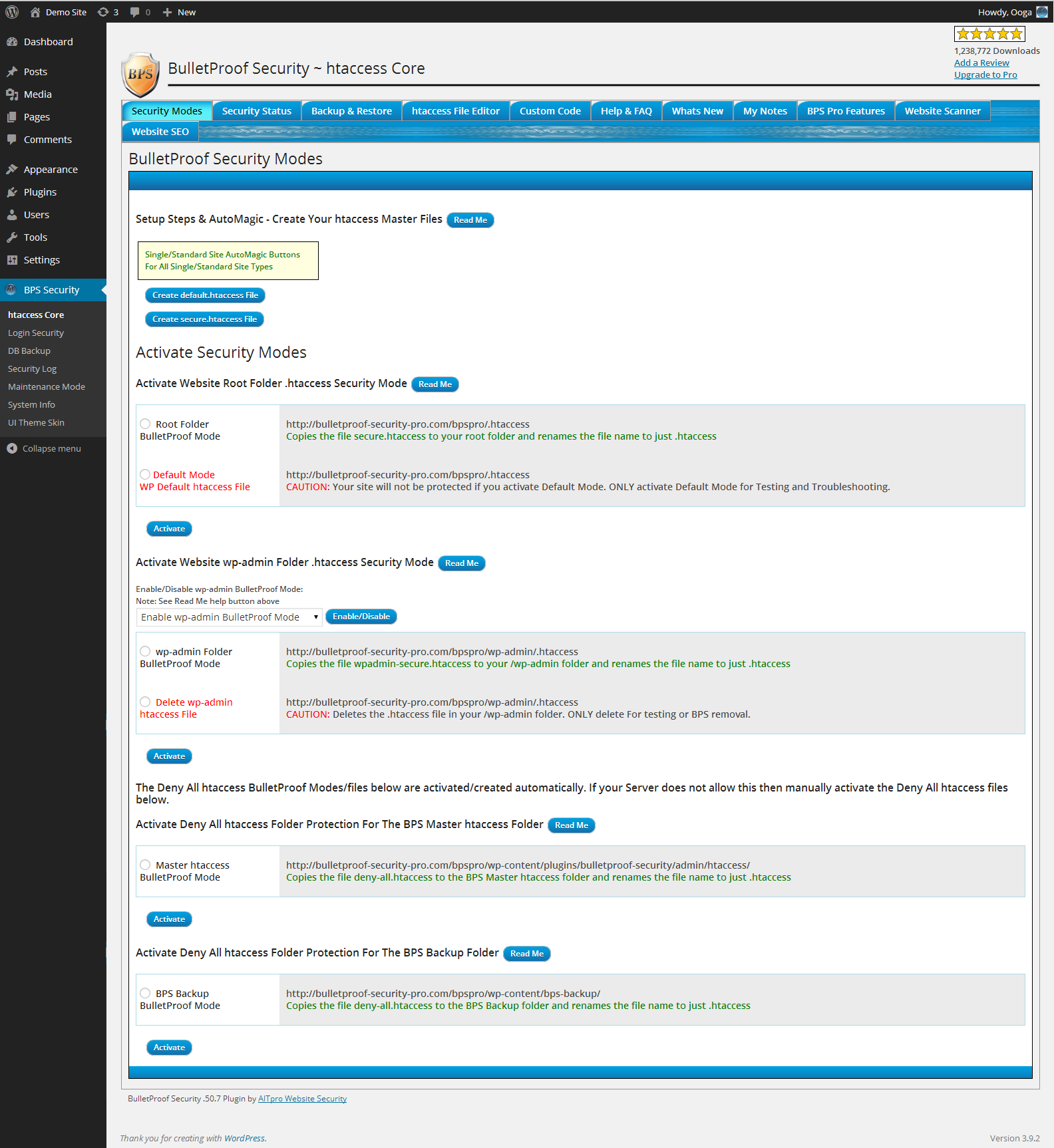Click Create secure.htaccess File button
The image size is (1054, 1148).
[204, 319]
